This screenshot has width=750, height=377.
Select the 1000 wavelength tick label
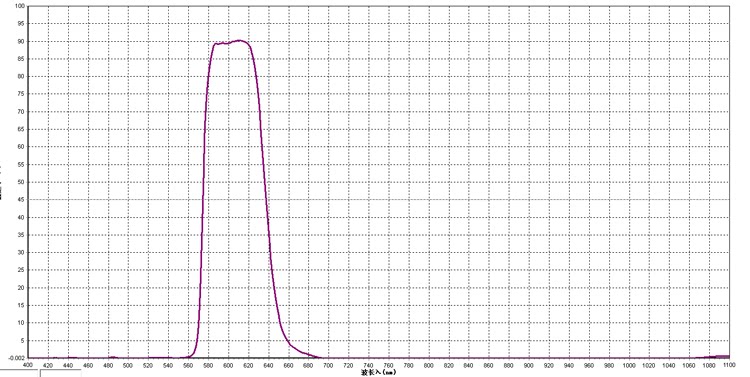click(629, 366)
